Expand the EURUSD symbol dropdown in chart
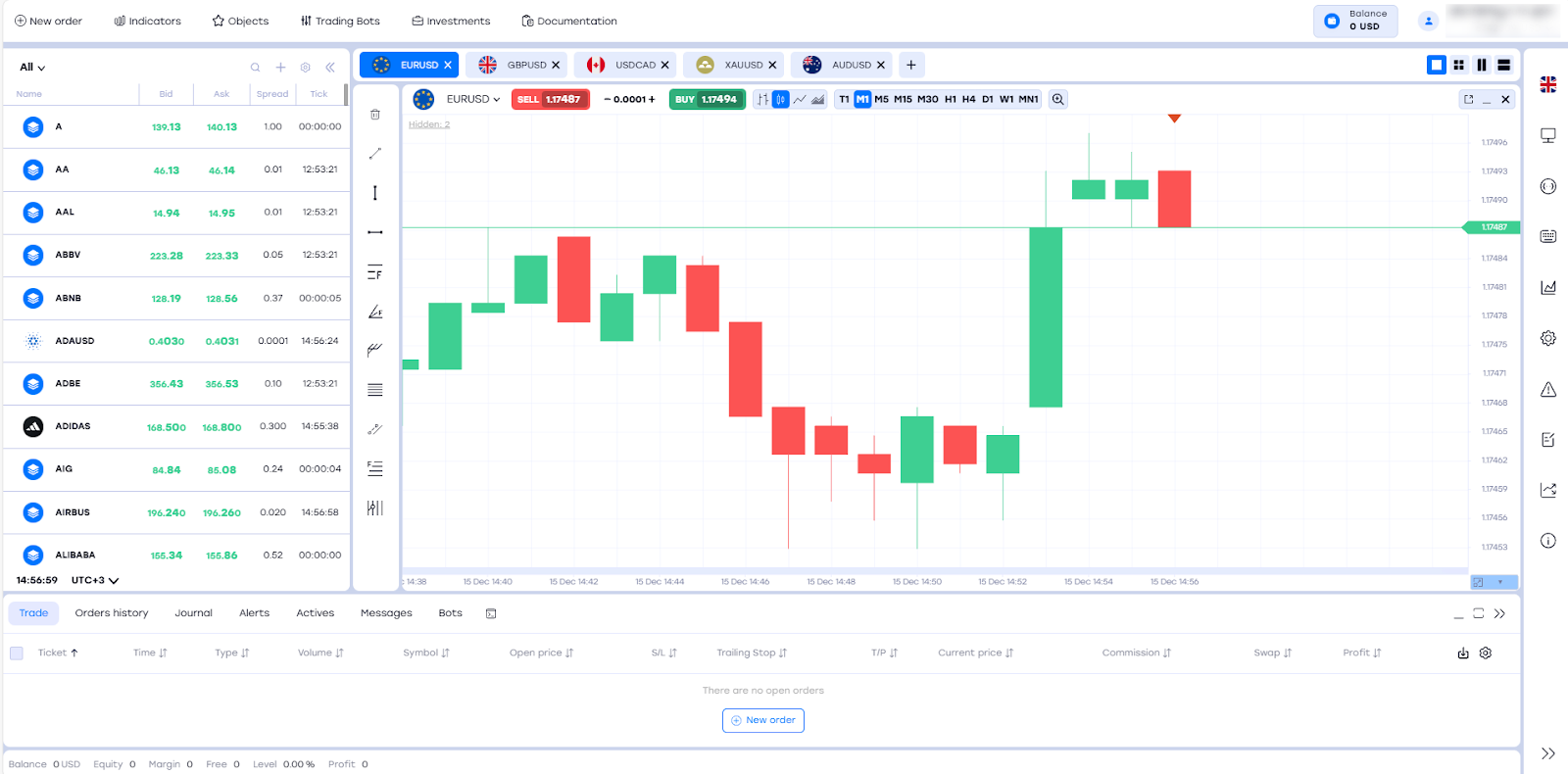Screen dimensions: 1568x774 click(473, 99)
